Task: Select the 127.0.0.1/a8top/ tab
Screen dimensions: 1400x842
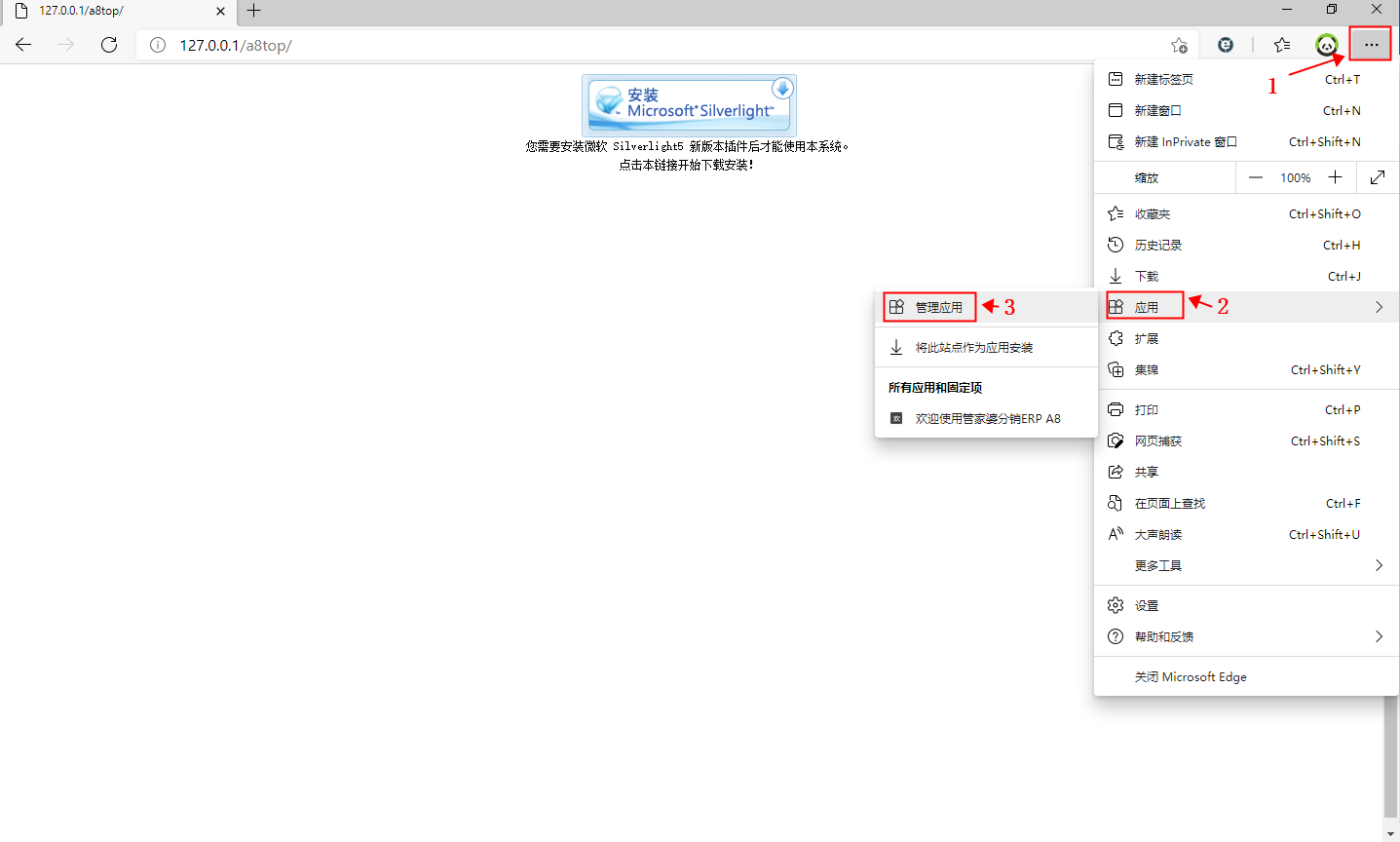Action: tap(117, 11)
